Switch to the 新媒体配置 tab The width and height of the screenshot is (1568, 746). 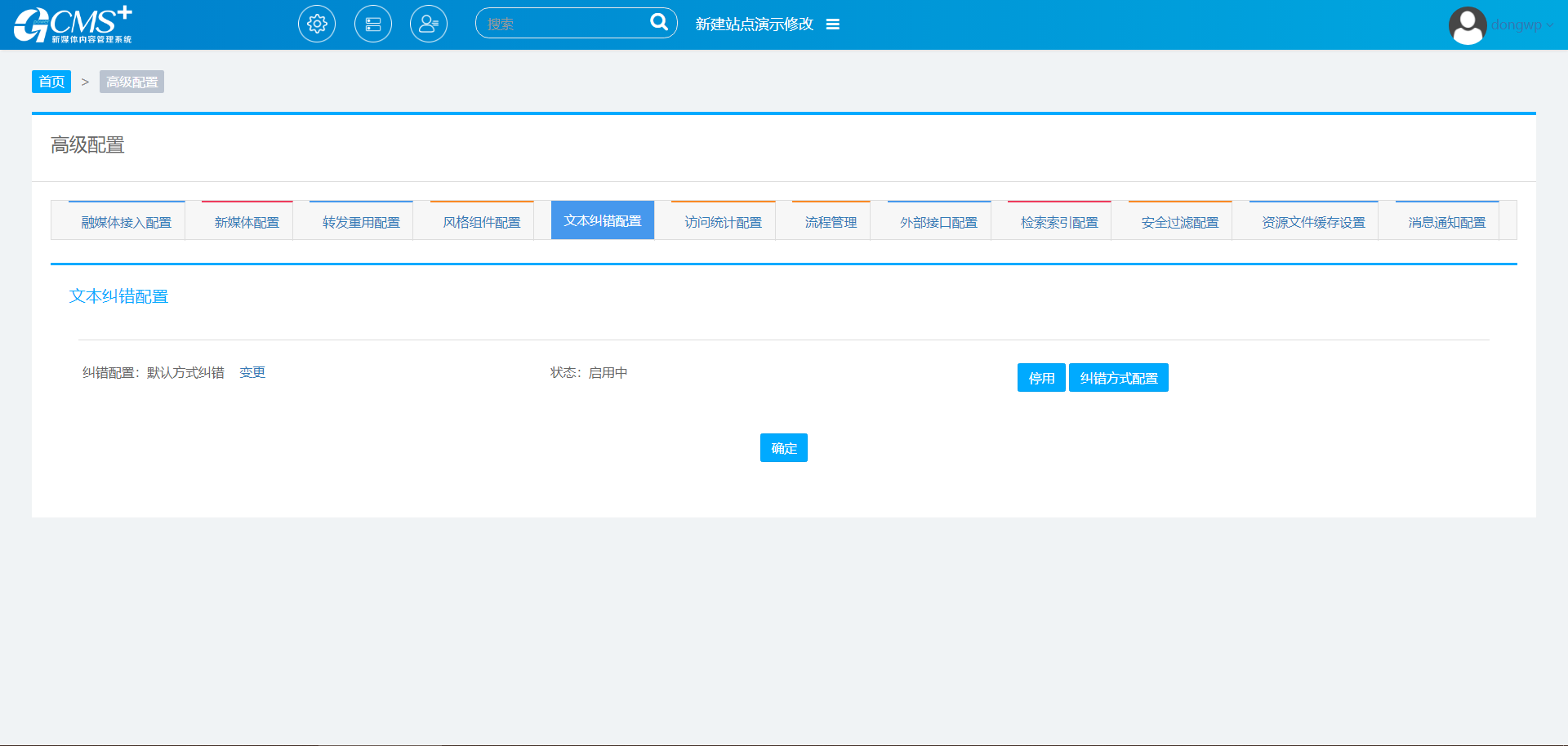[247, 222]
